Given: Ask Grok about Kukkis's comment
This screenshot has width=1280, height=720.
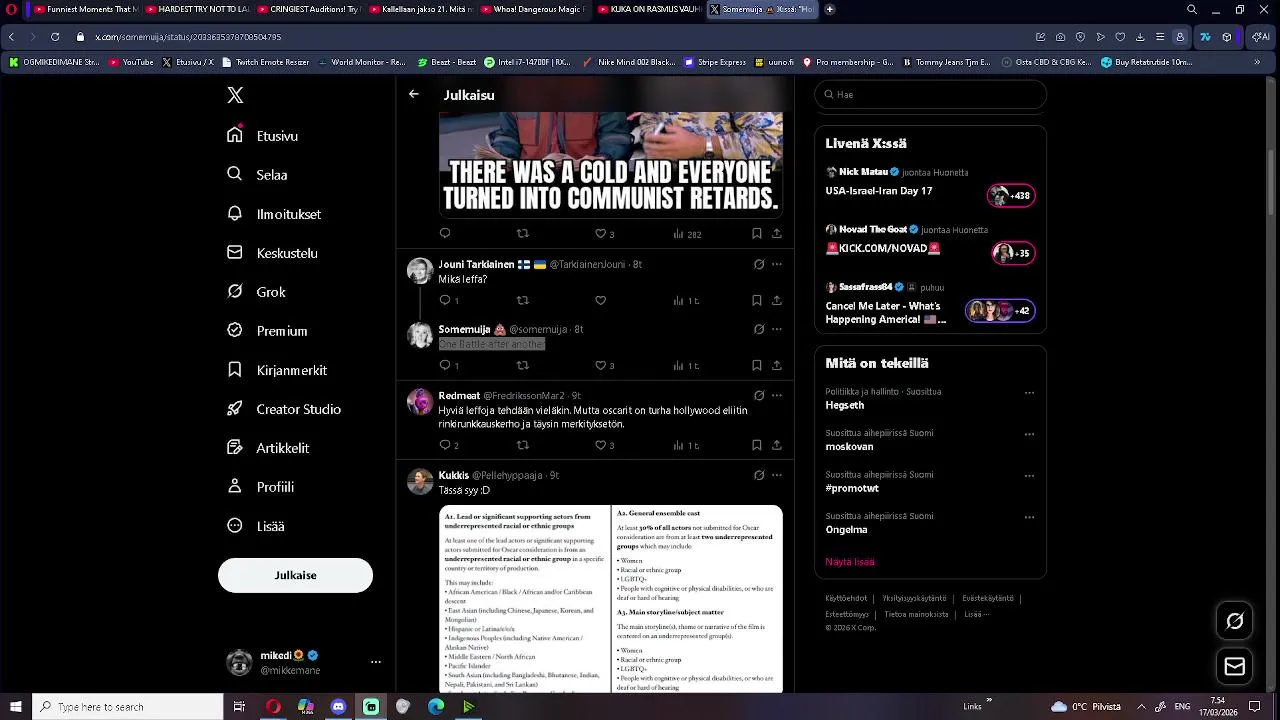Looking at the screenshot, I should point(759,475).
